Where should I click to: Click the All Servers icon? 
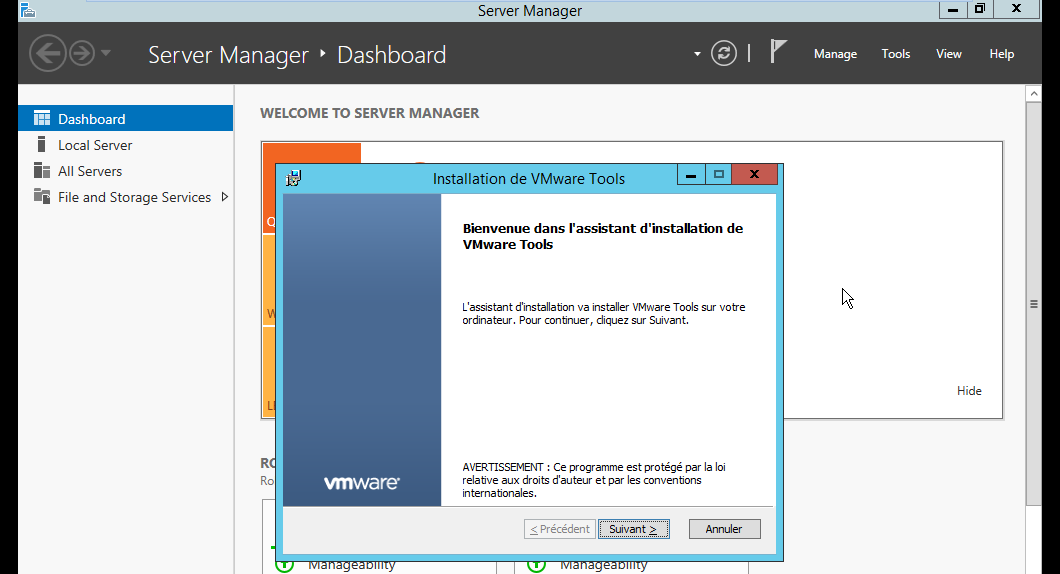pyautogui.click(x=42, y=170)
